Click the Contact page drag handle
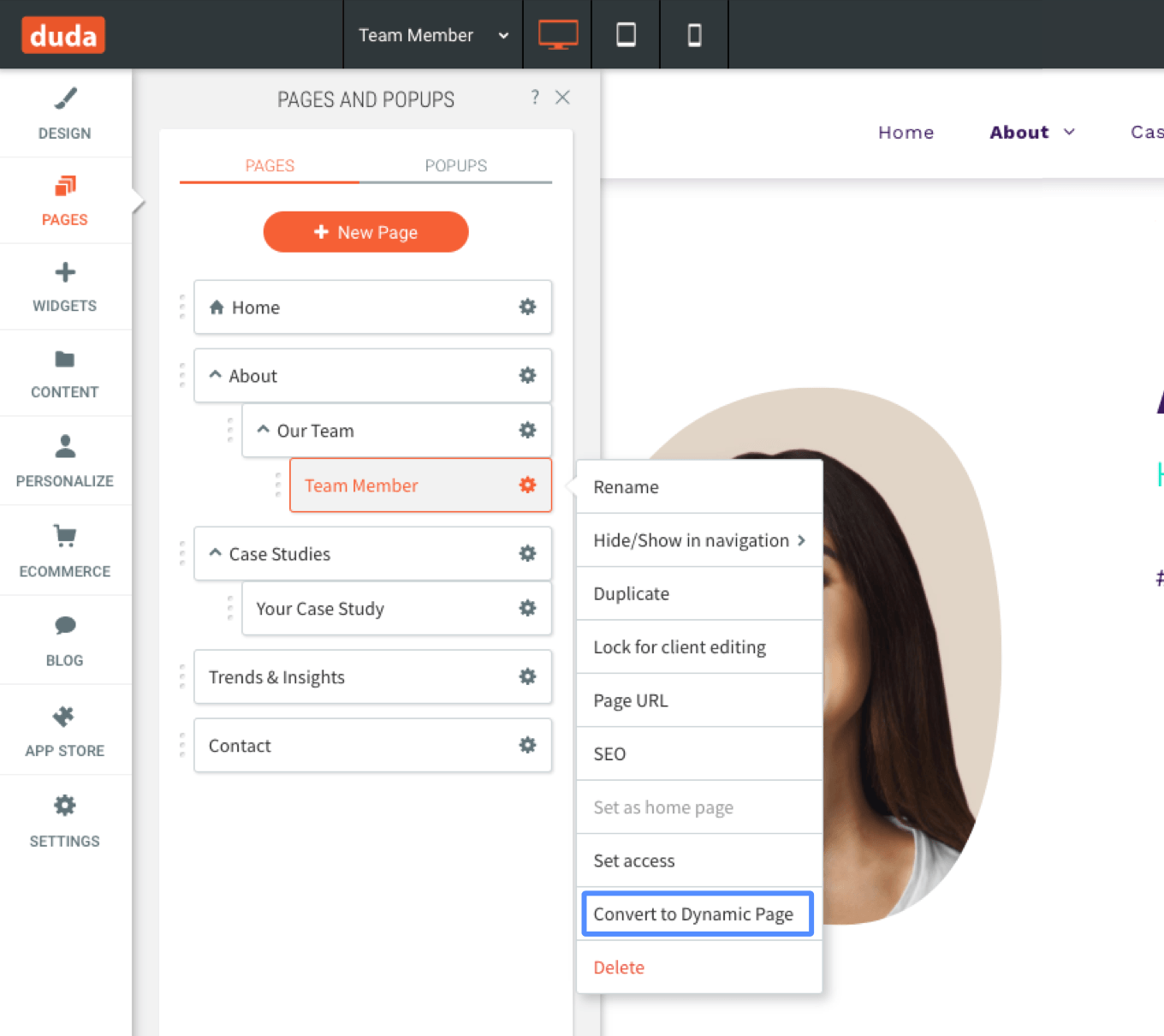Viewport: 1164px width, 1036px height. (x=182, y=745)
